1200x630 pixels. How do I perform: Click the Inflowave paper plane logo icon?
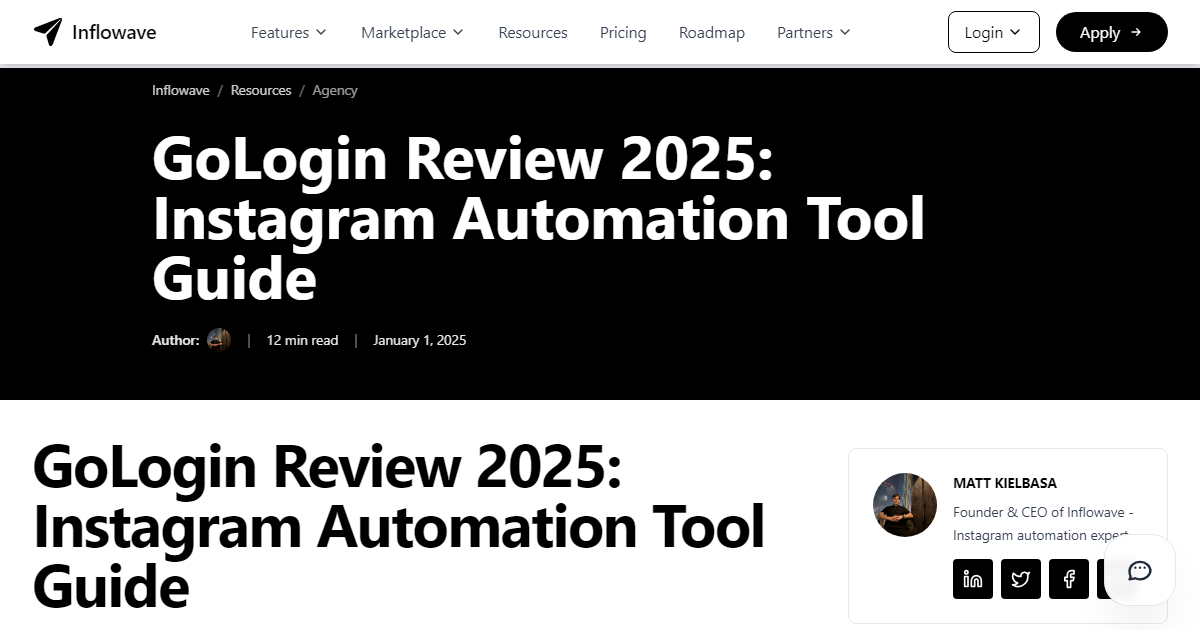pos(47,32)
